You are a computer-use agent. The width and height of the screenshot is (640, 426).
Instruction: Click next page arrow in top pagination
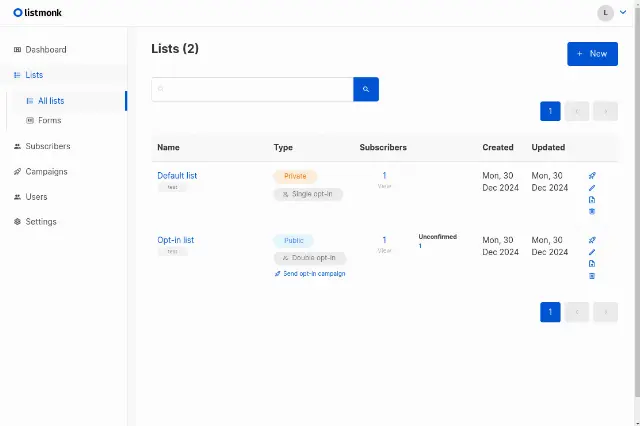point(605,111)
